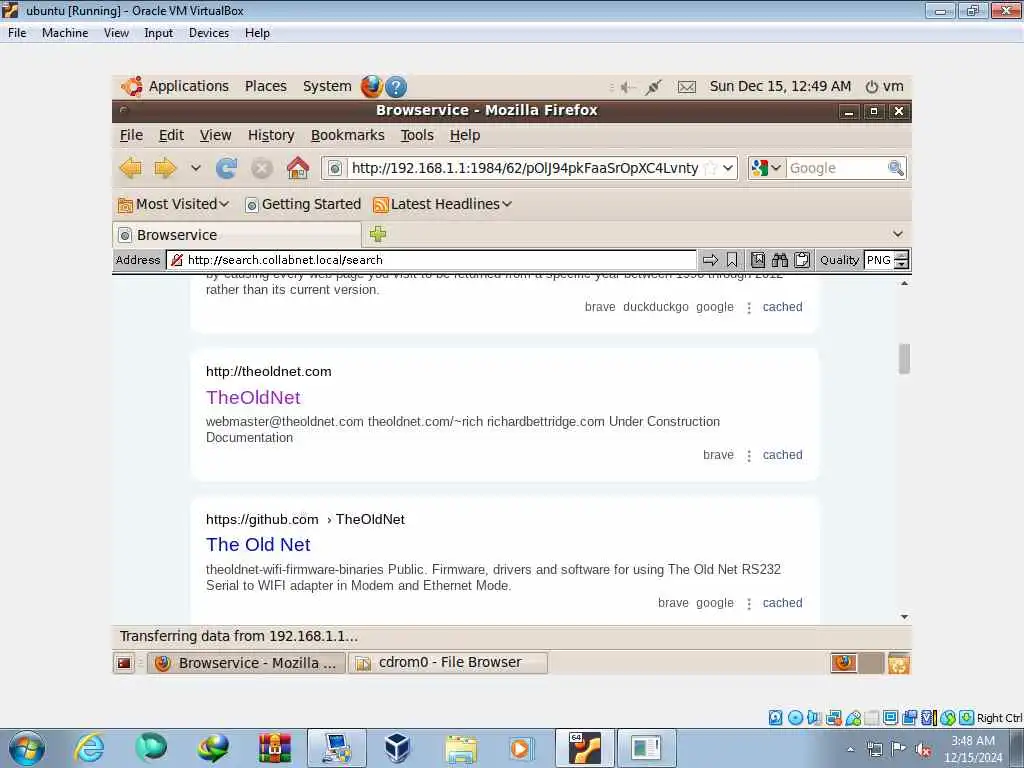Click the Browservice clipboard icon
This screenshot has height=768, width=1024.
pos(802,260)
